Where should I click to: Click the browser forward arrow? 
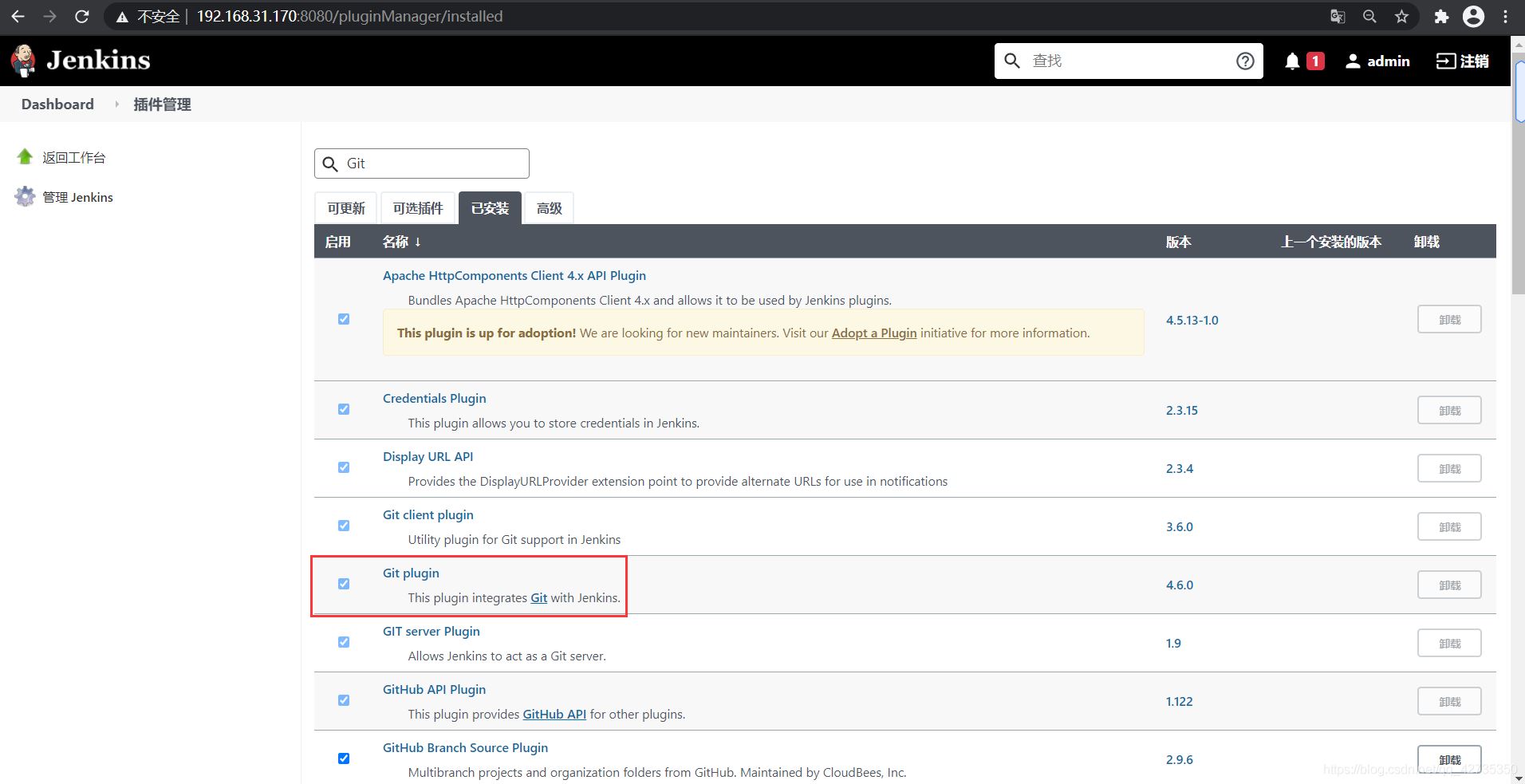point(49,16)
